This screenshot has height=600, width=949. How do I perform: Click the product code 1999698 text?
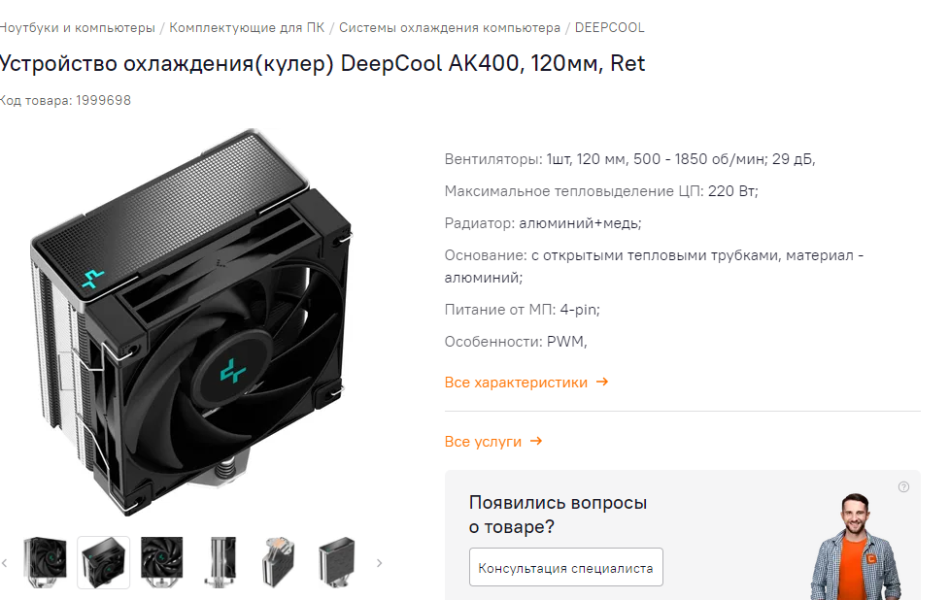click(103, 101)
